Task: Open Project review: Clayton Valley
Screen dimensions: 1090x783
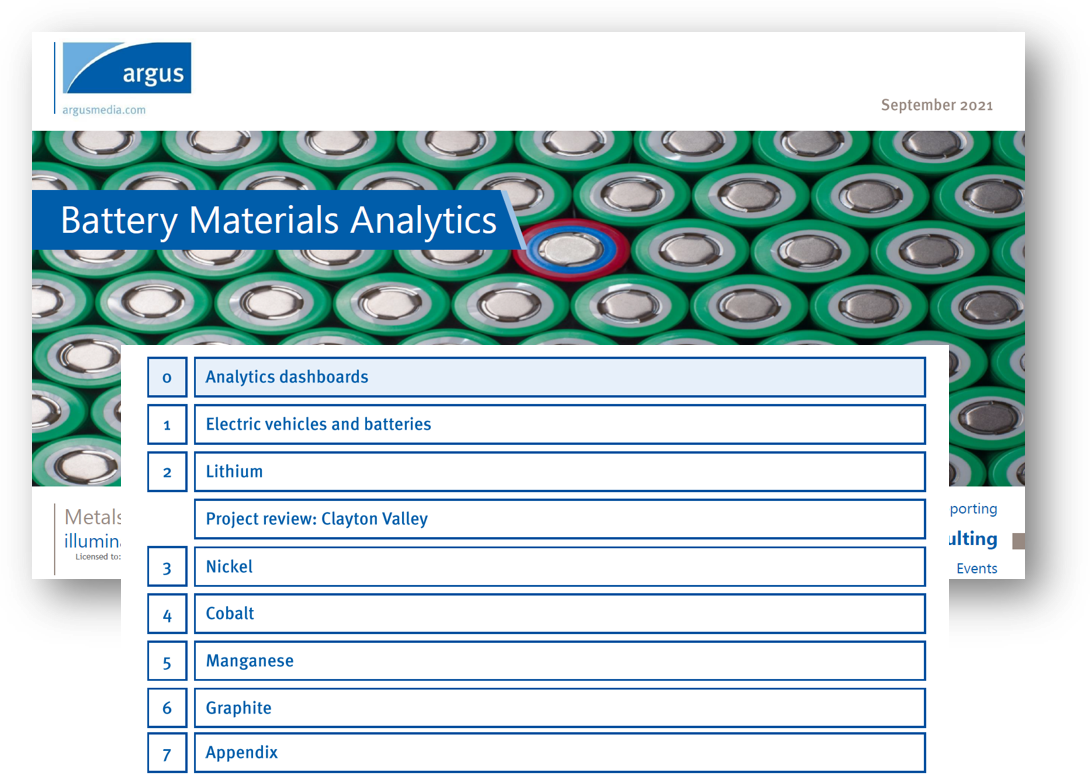Action: pyautogui.click(x=558, y=519)
